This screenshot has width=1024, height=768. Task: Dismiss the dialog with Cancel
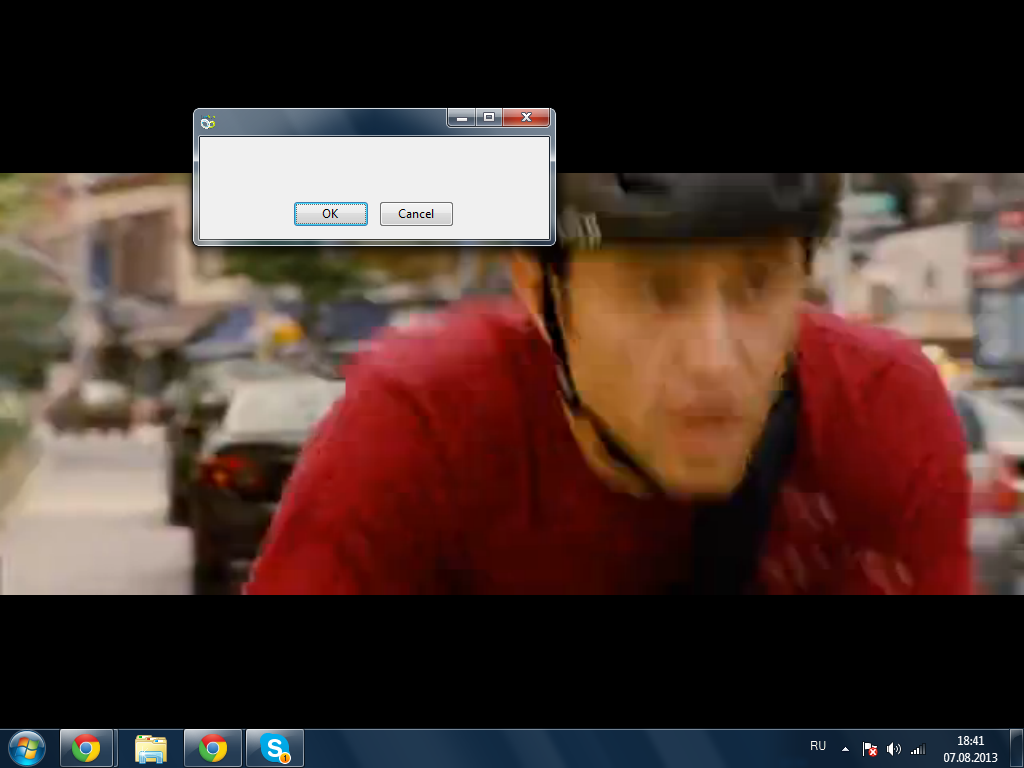[x=416, y=214]
